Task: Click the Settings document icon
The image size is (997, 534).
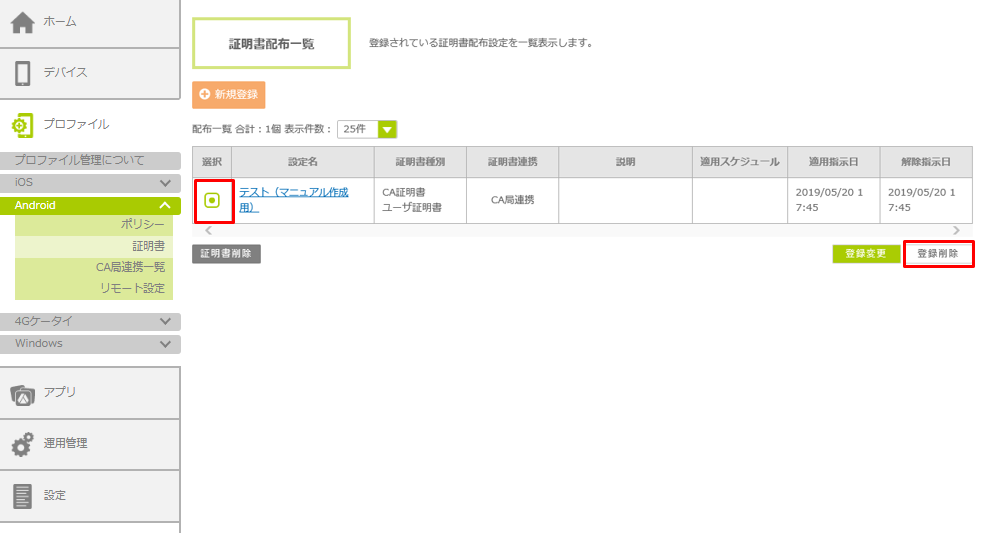Action: [22, 496]
